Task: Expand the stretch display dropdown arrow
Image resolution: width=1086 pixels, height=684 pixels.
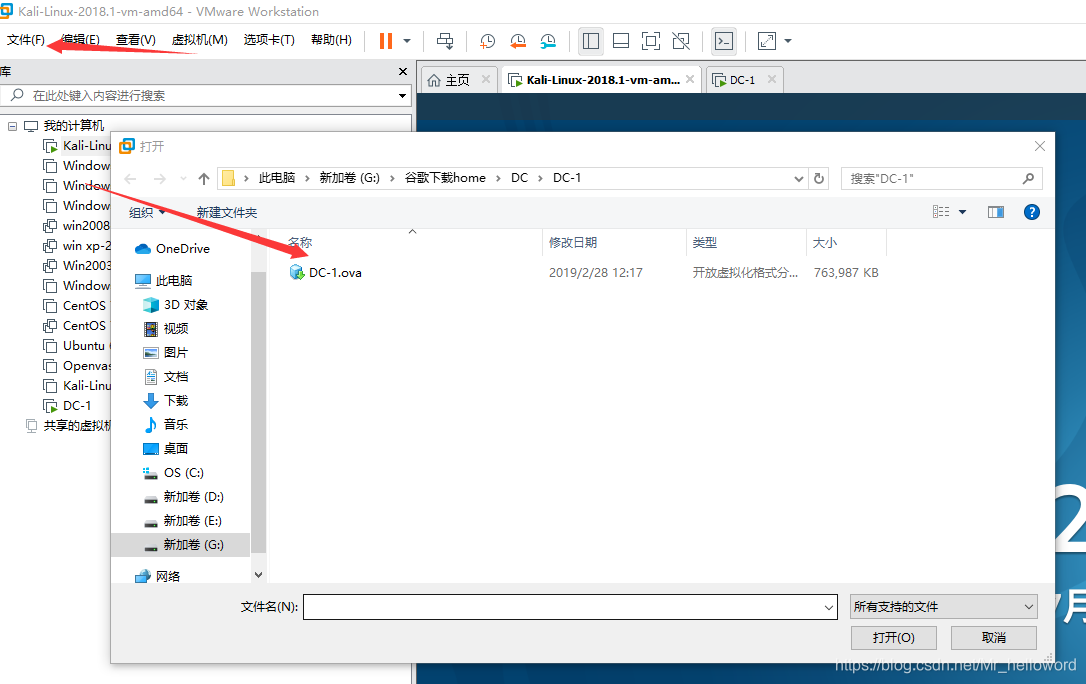Action: tap(787, 41)
